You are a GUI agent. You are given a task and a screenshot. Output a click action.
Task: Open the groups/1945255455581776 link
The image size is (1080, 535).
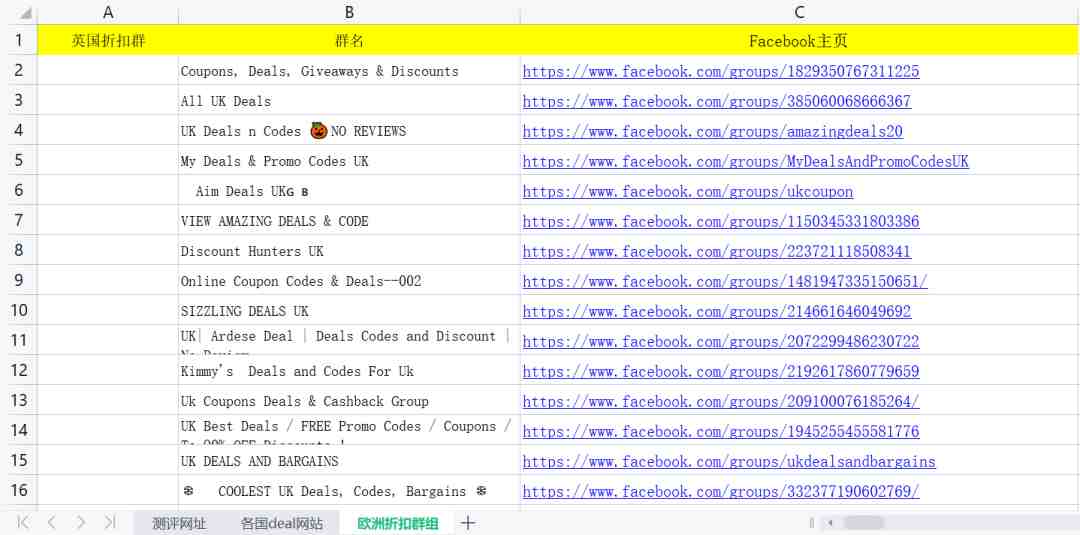pos(721,432)
